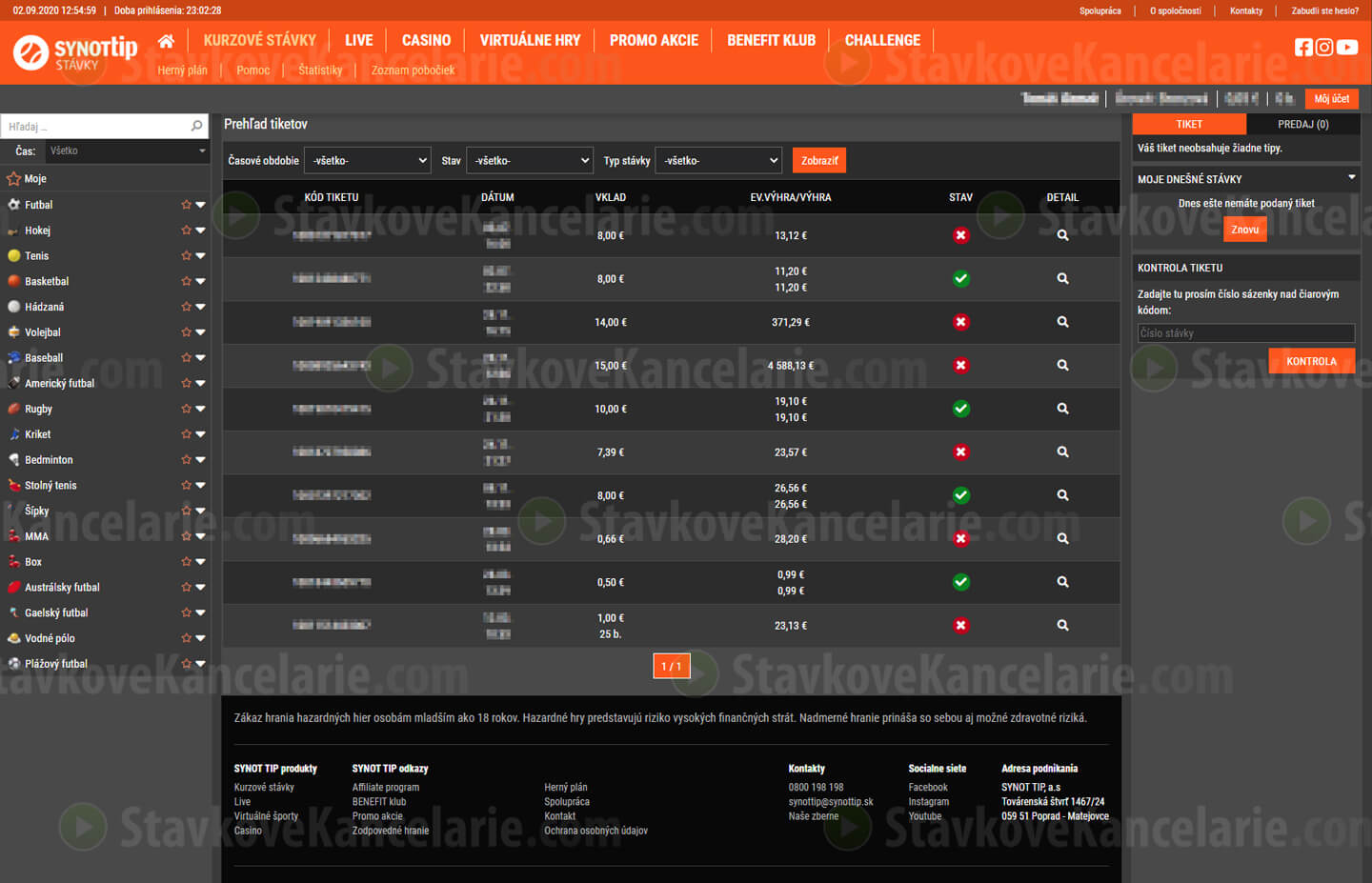Viewport: 1372px width, 883px height.
Task: Open detail for the 0,50 € stake ticket
Action: point(1062,581)
